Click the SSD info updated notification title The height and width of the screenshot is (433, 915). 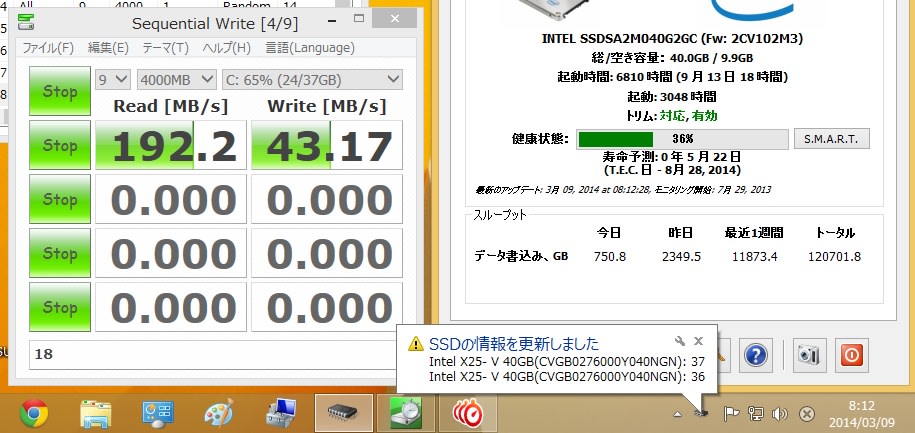point(514,343)
